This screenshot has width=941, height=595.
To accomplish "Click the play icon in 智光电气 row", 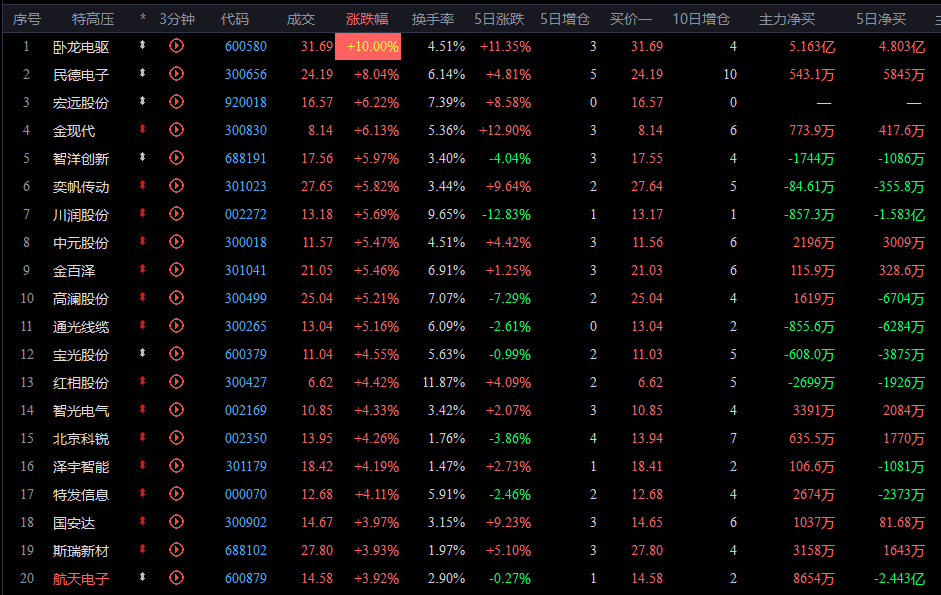I will pos(176,410).
